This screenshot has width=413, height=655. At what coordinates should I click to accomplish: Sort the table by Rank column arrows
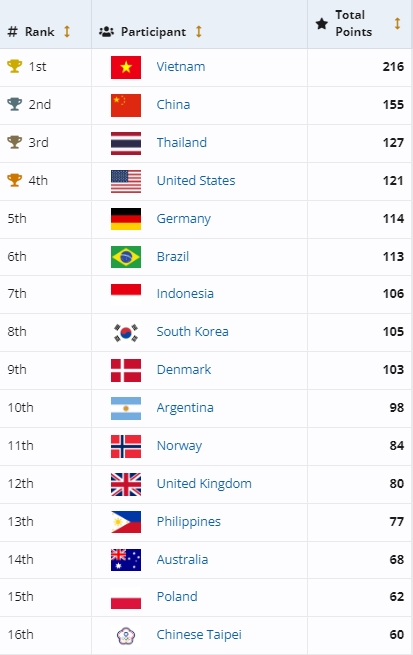[67, 31]
